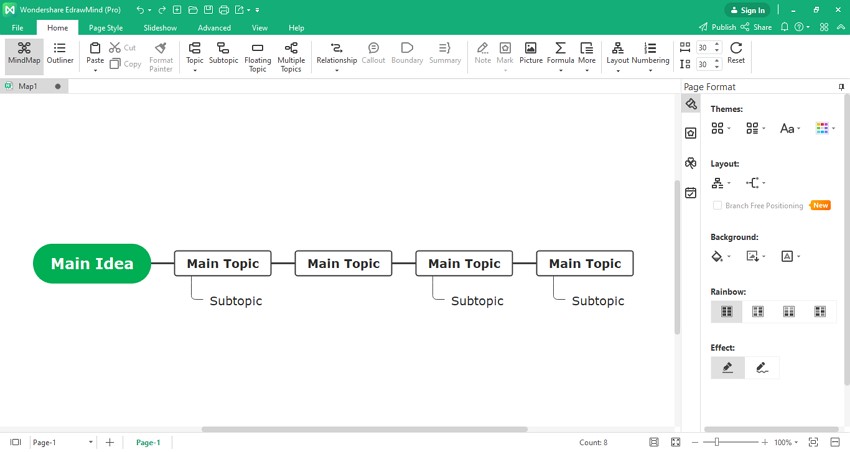Open the File menu
This screenshot has height=452, width=850.
[17, 28]
